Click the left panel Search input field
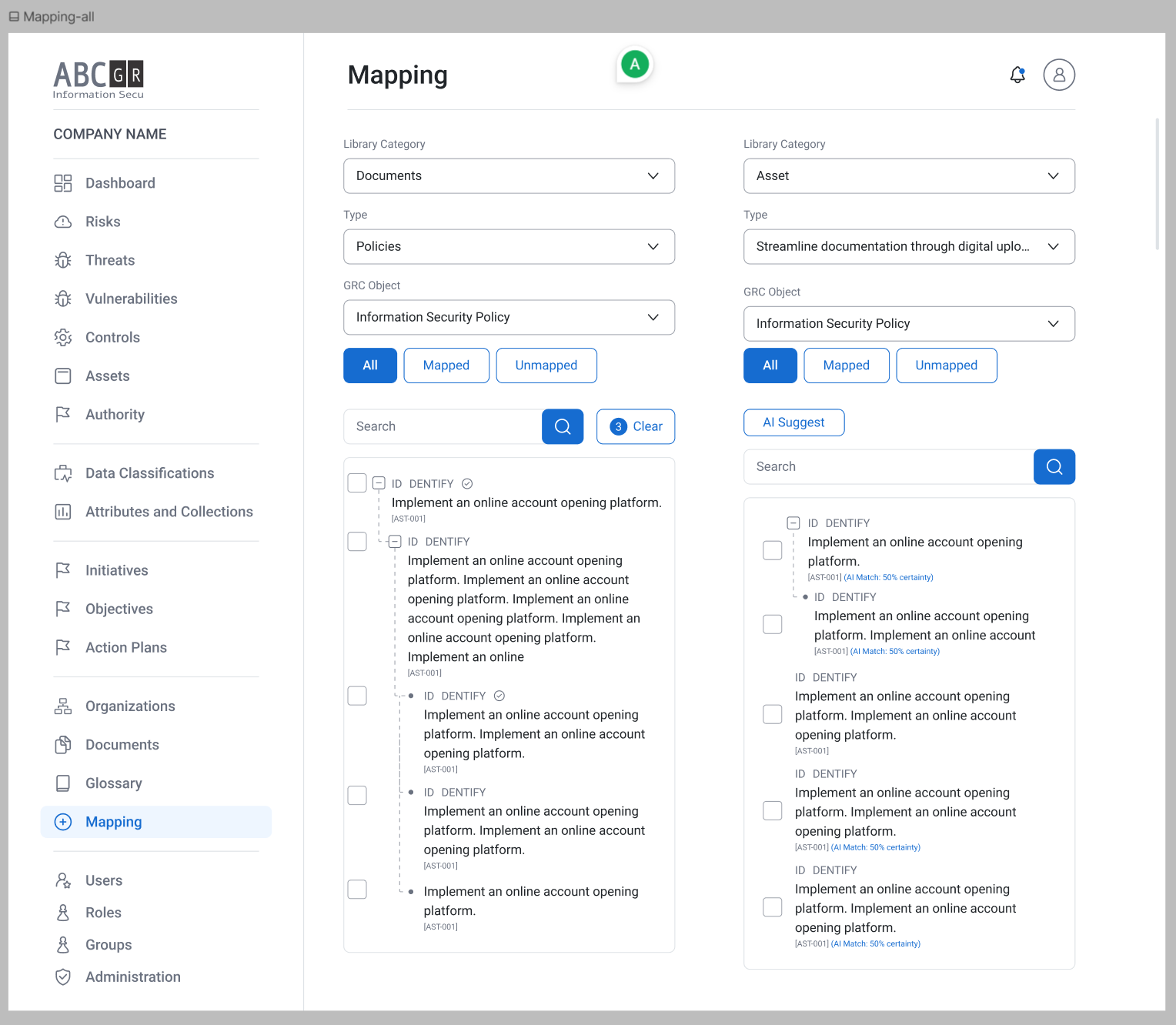This screenshot has height=1025, width=1176. click(443, 426)
